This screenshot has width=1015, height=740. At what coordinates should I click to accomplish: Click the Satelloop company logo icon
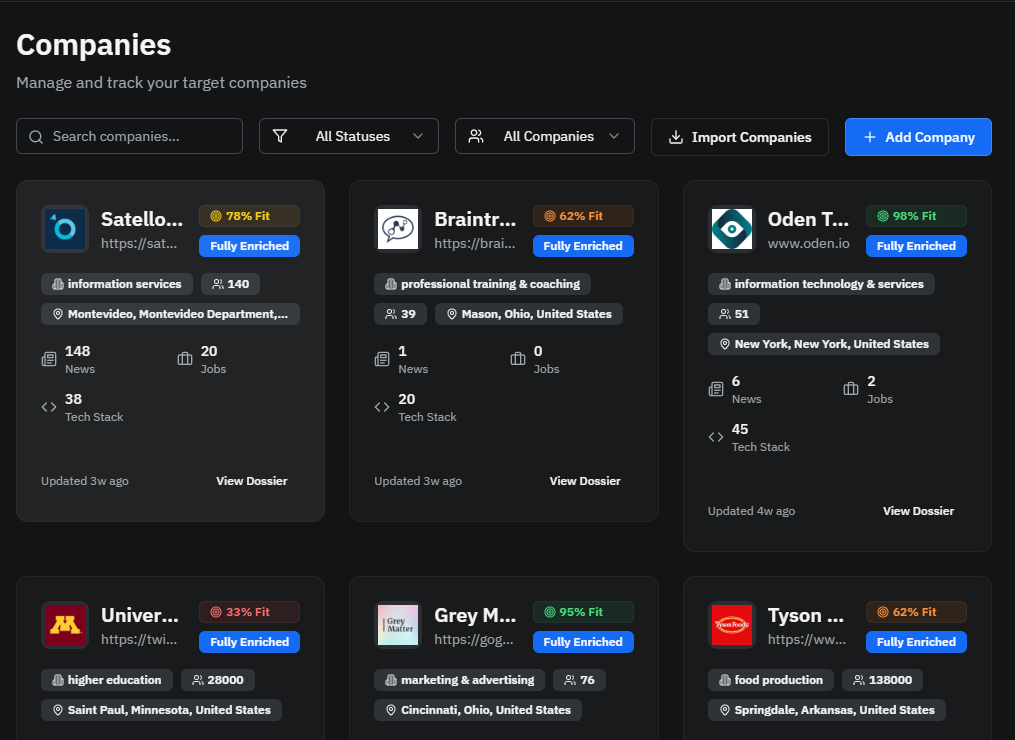click(x=65, y=230)
